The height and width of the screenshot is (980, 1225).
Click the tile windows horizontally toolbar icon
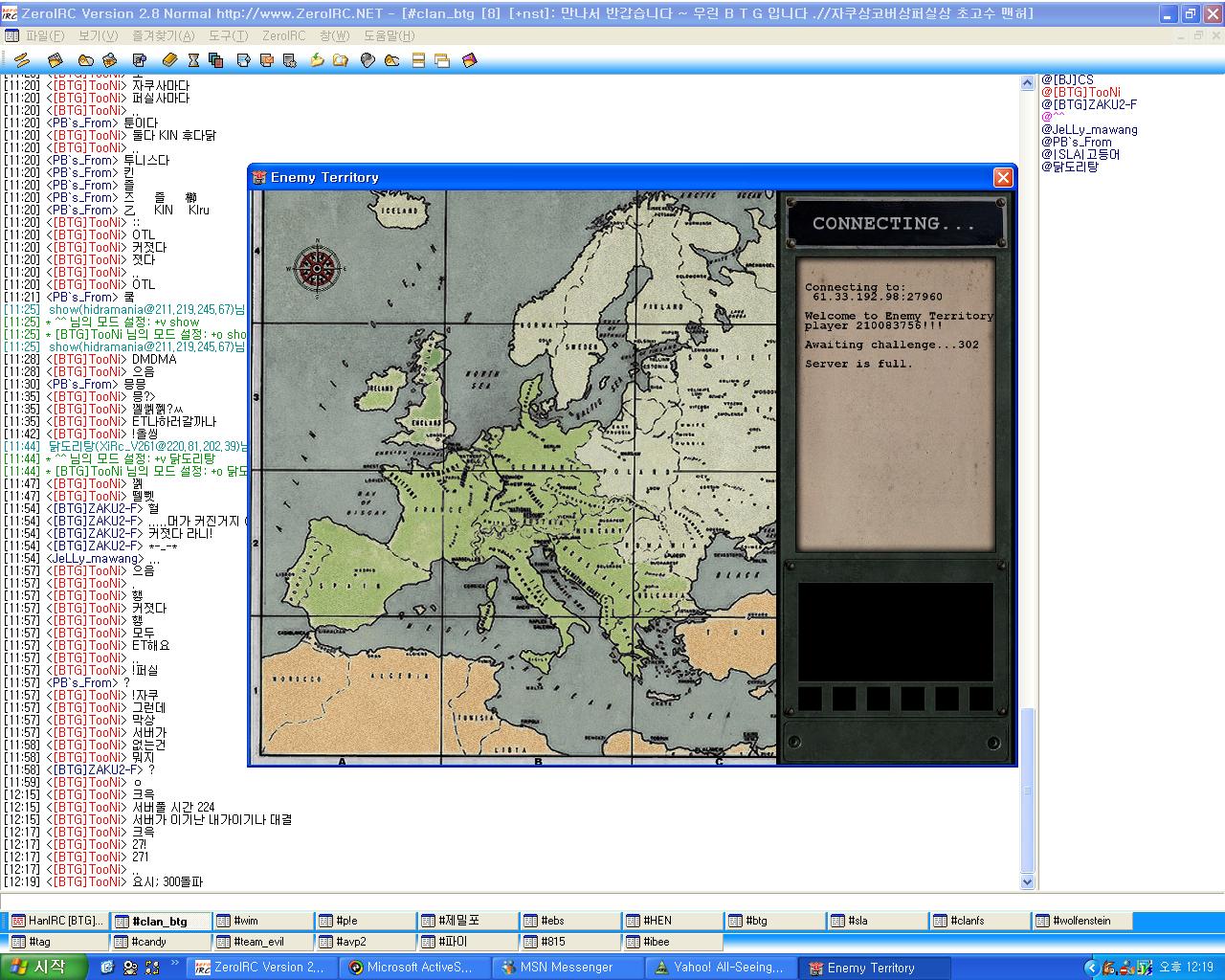(418, 60)
